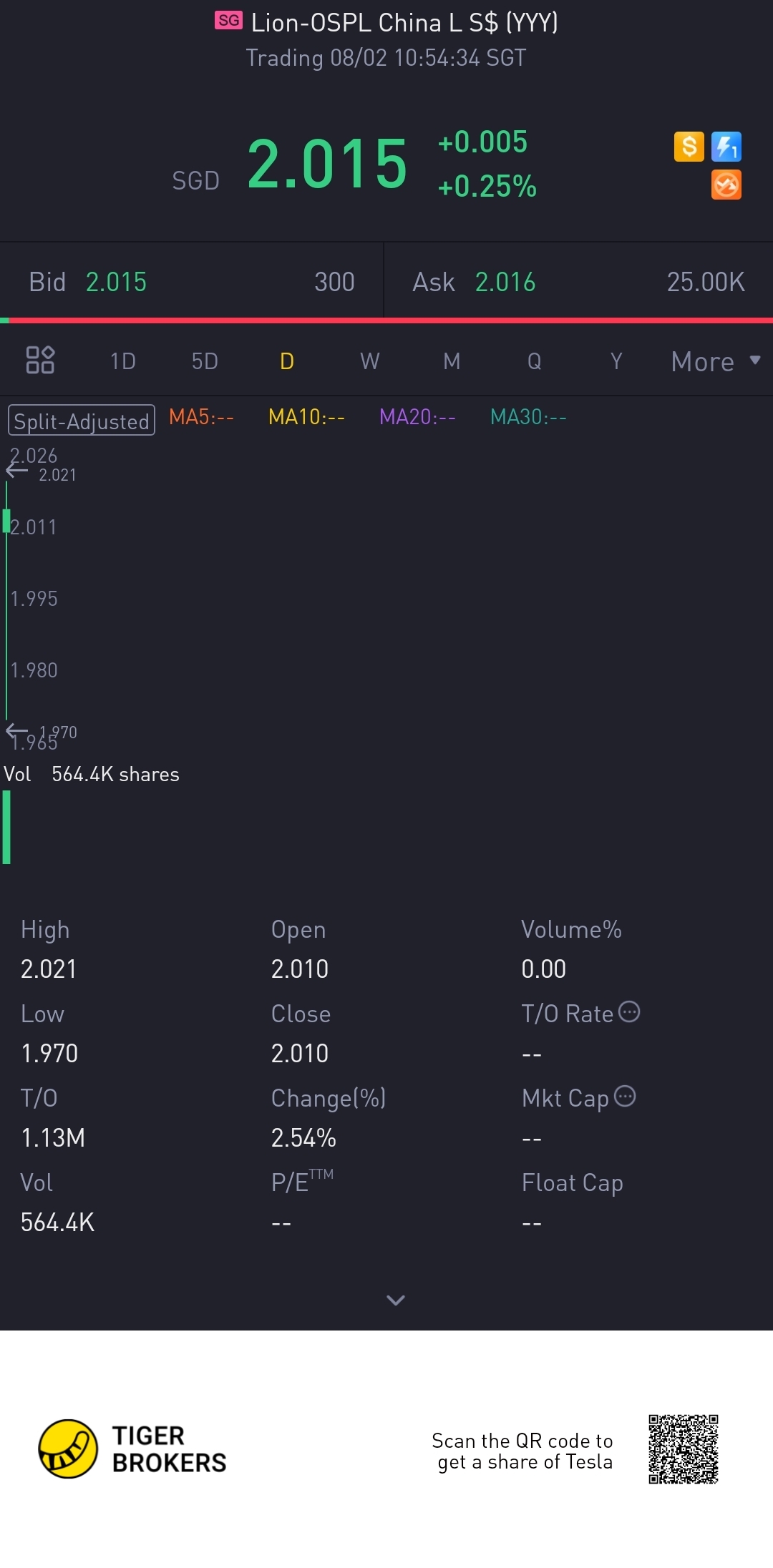The width and height of the screenshot is (773, 1568).
Task: Tap the Bid 2.015 quote
Action: pos(191,282)
